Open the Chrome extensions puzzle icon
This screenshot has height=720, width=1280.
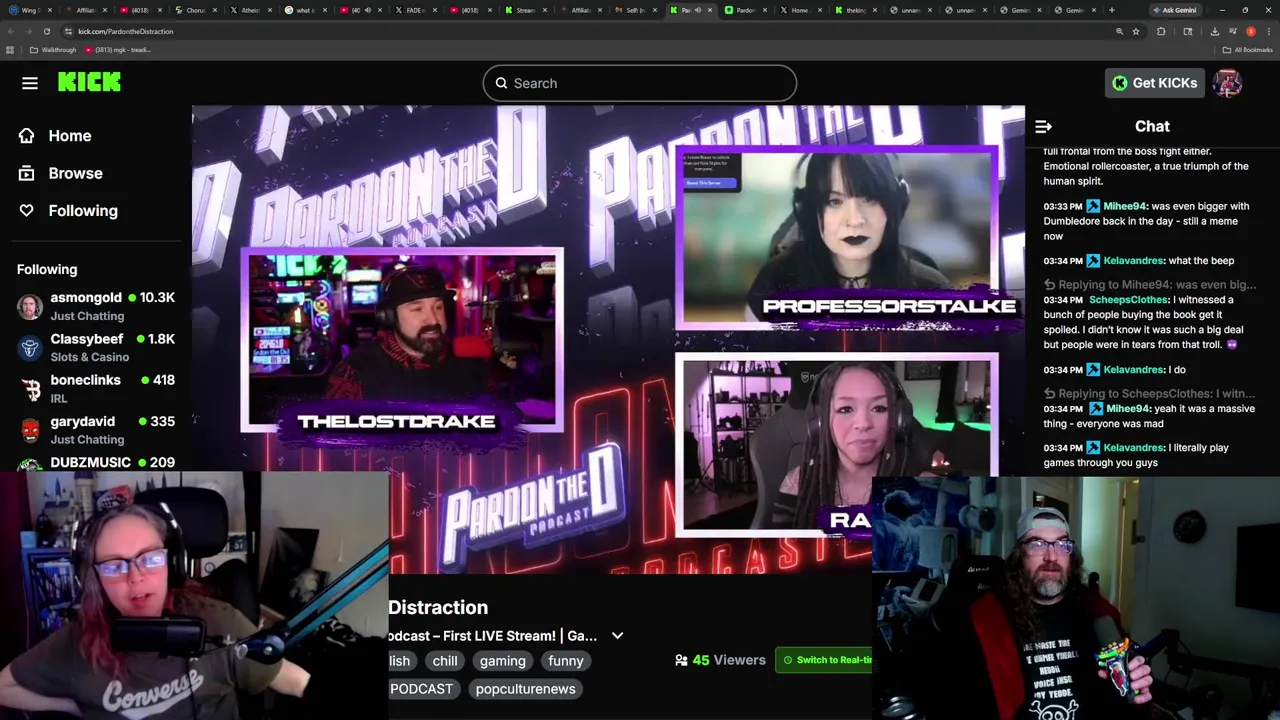pos(1161,31)
